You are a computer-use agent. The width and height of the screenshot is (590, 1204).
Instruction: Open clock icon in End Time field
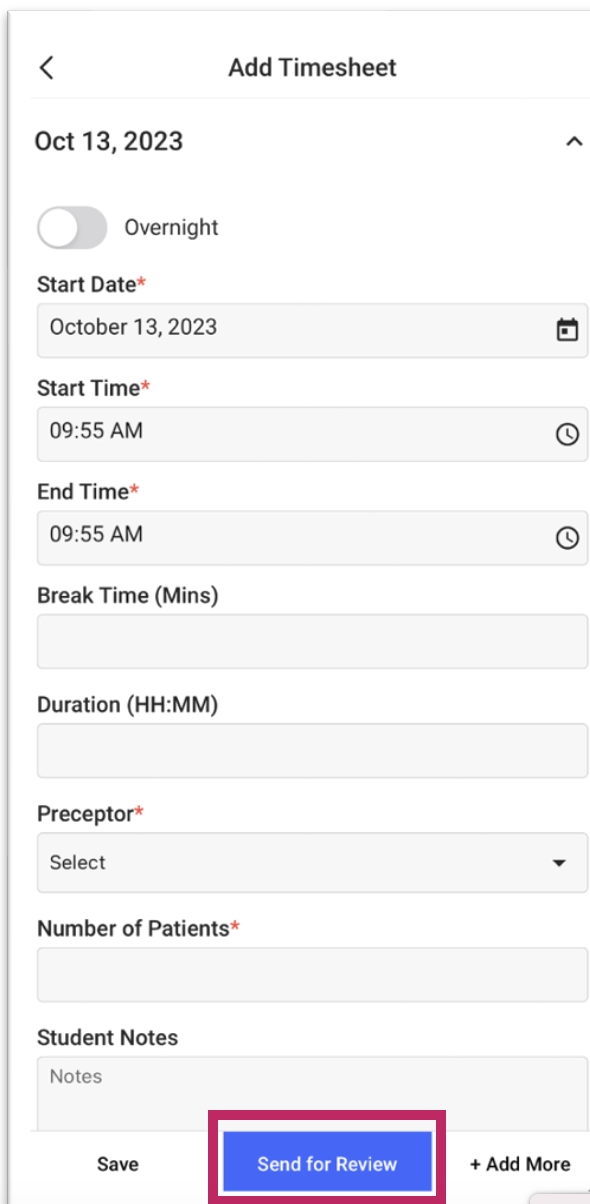[567, 538]
